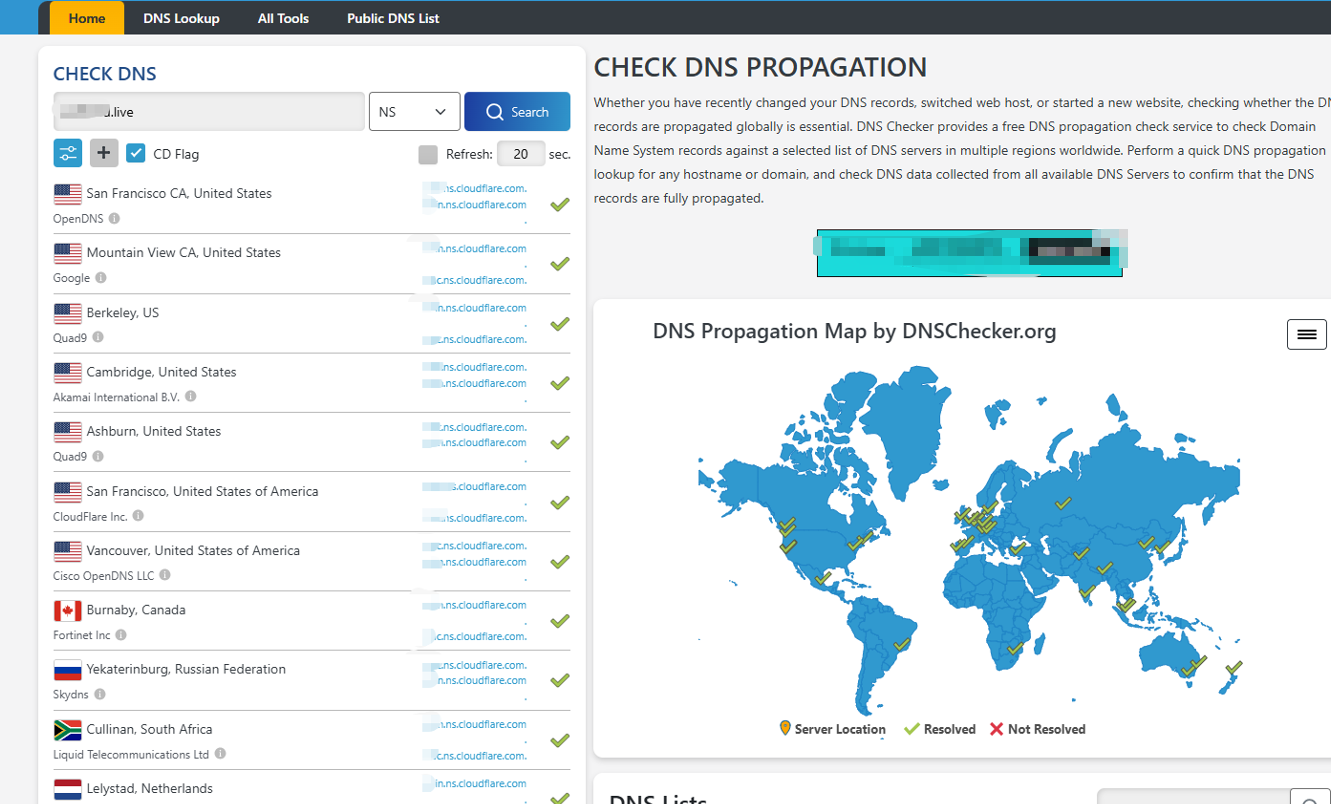Click the info icon next to Google
This screenshot has height=804, width=1331.
click(x=101, y=278)
